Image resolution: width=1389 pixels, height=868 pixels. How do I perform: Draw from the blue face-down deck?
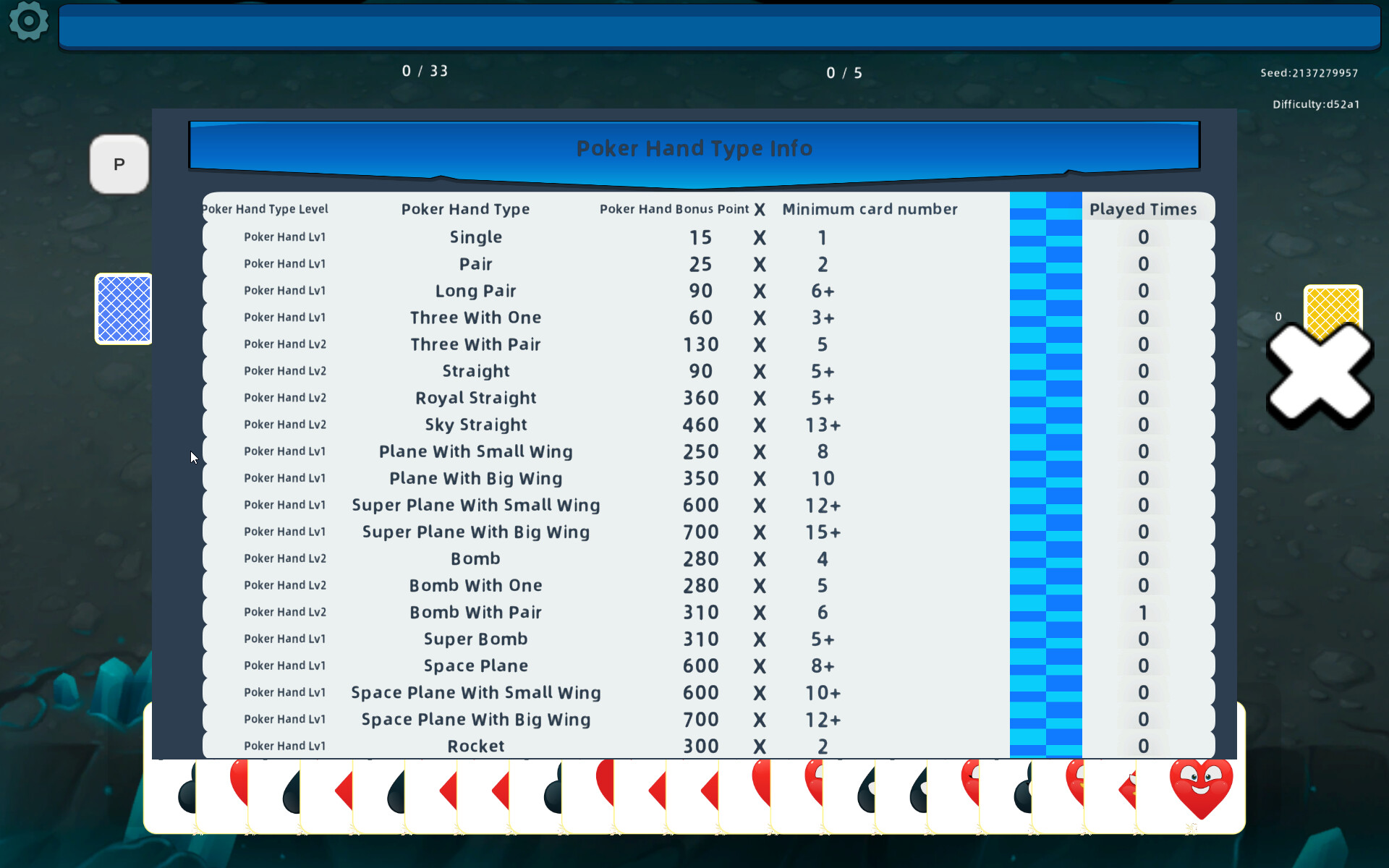[x=122, y=309]
